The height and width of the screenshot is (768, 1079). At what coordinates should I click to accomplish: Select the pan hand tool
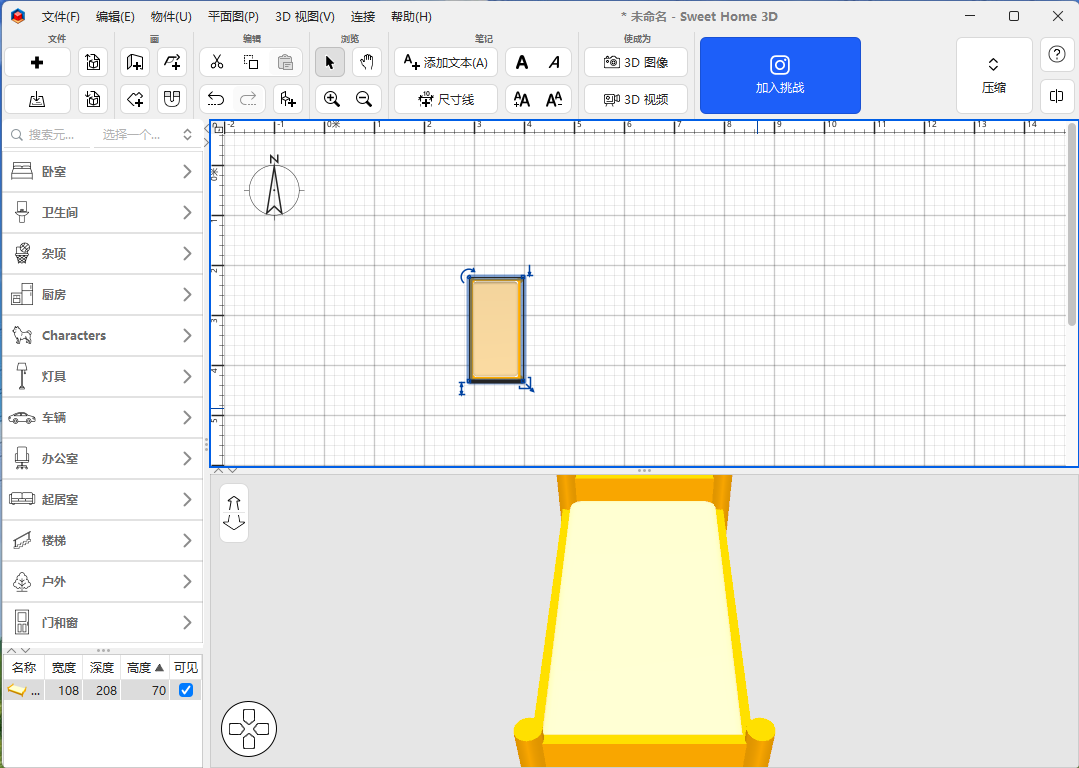(366, 62)
